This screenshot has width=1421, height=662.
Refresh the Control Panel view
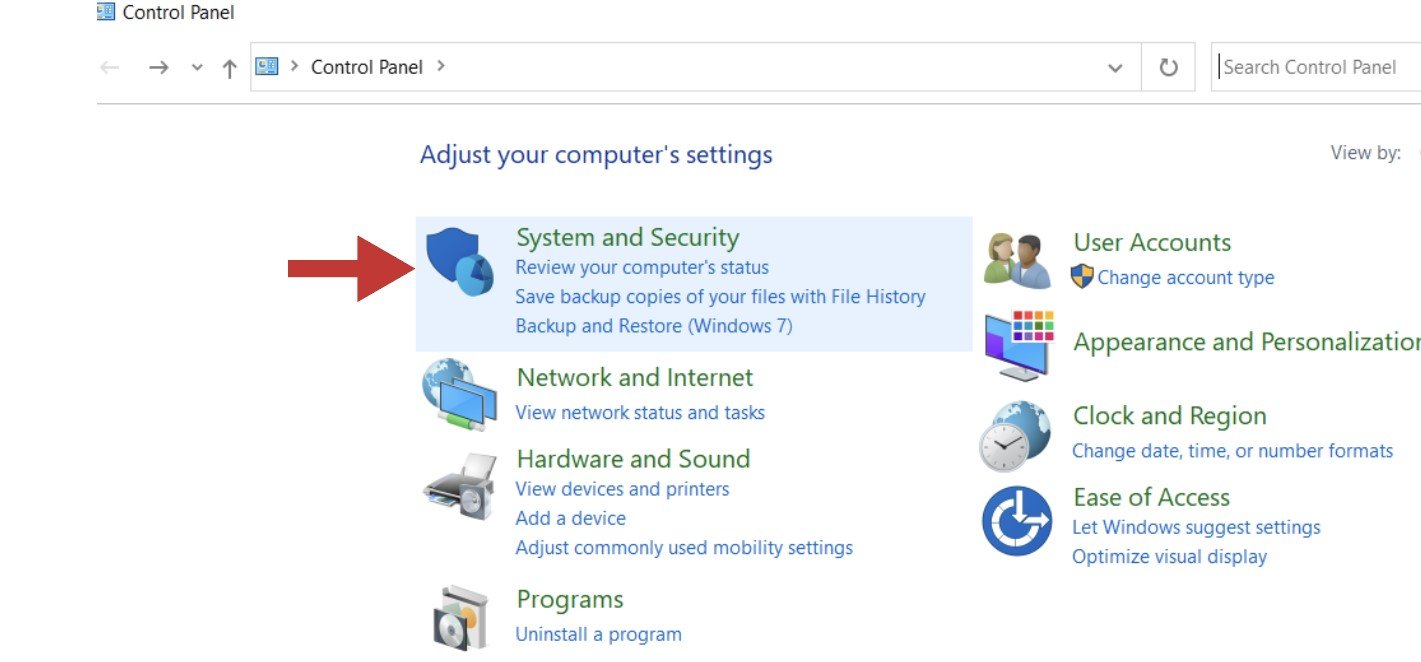coord(1168,67)
